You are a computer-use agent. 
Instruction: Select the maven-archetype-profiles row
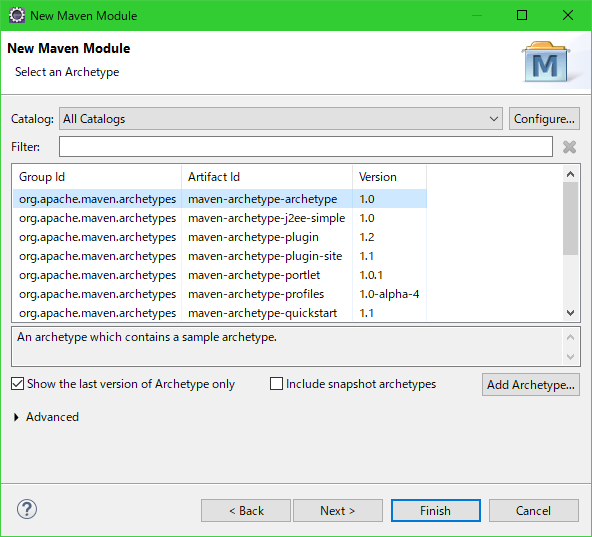pyautogui.click(x=220, y=294)
